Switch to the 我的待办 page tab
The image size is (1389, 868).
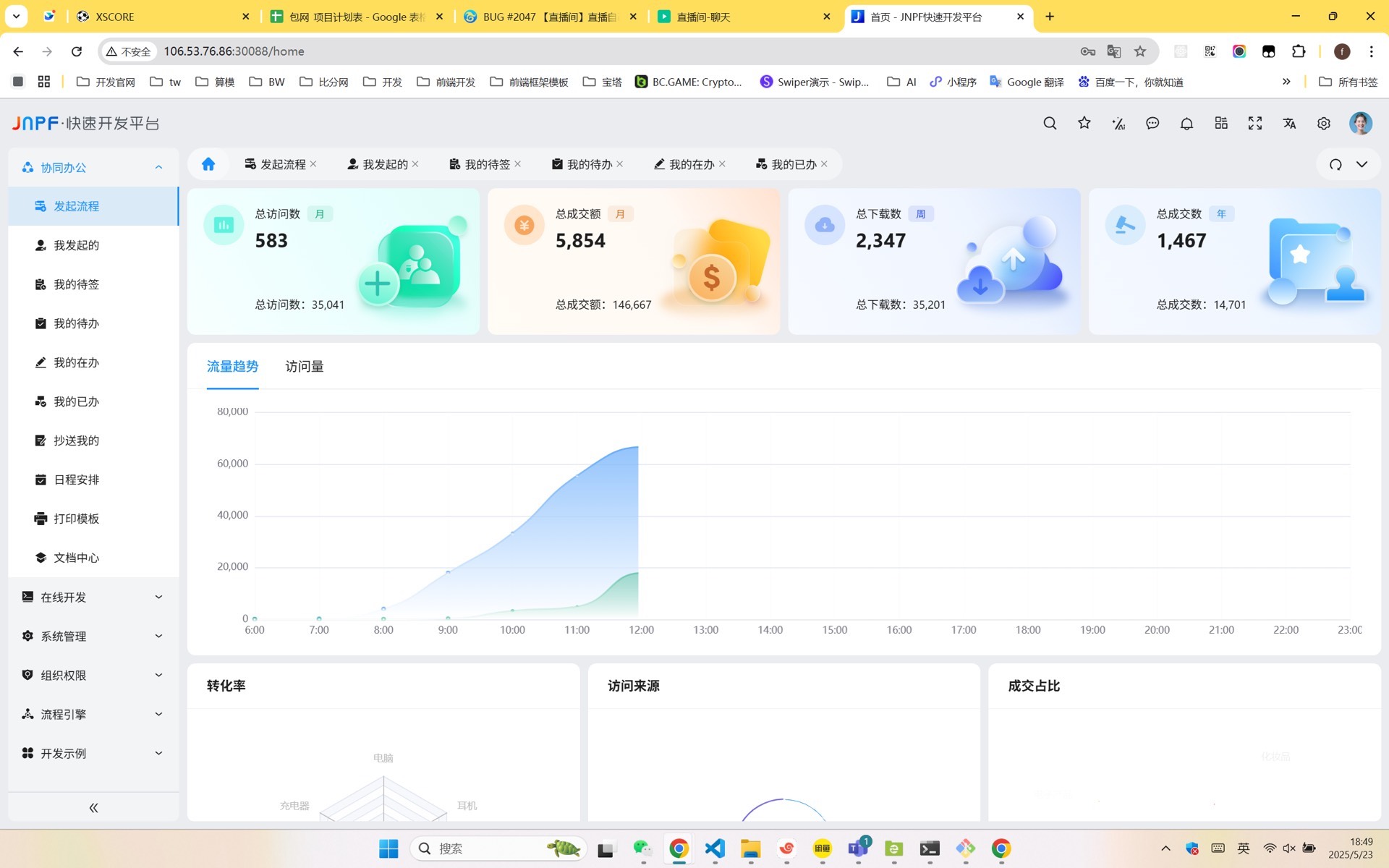tap(588, 164)
